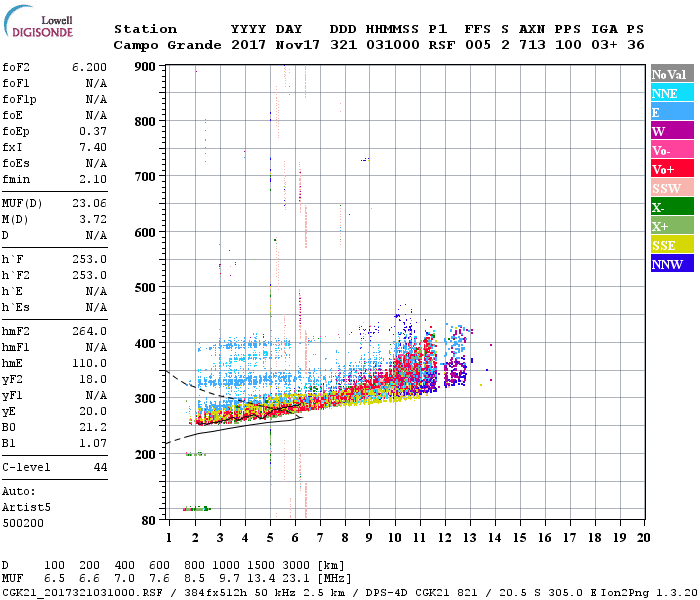Click the Lowell Digisonde logo
Image resolution: width=700 pixels, height=600 pixels.
(x=38, y=21)
